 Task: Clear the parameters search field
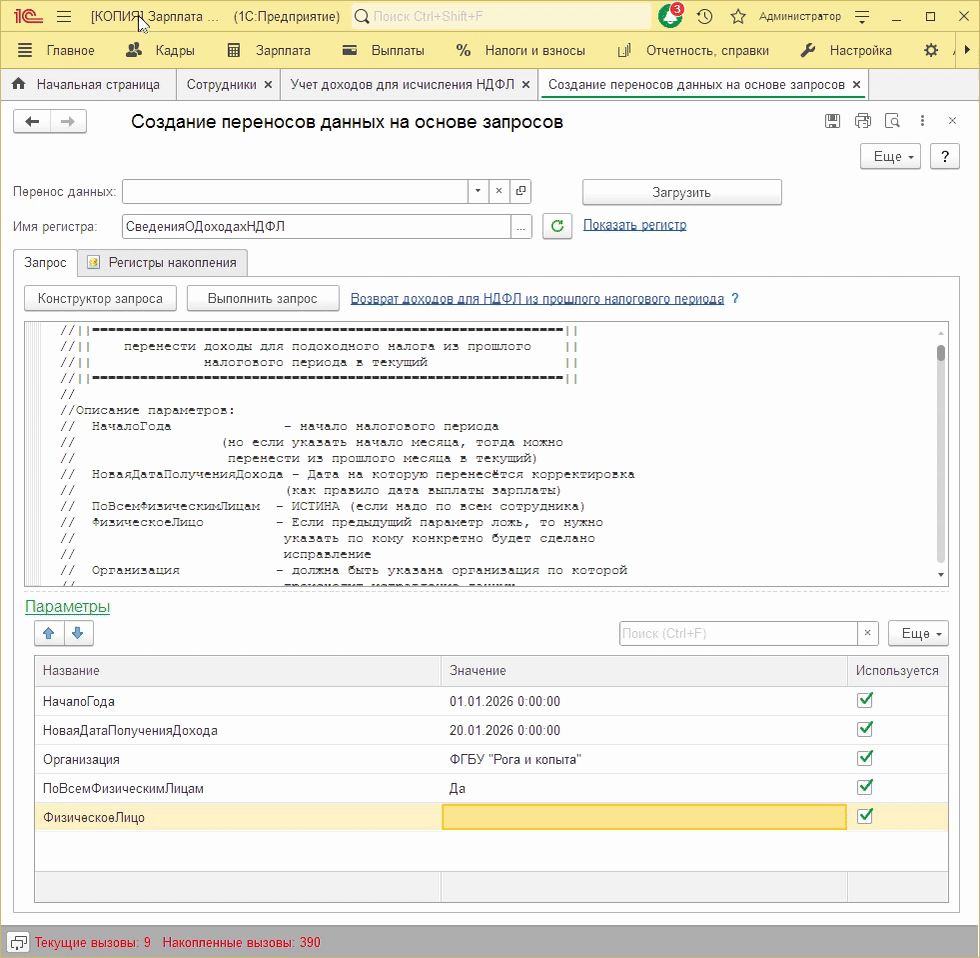pyautogui.click(x=868, y=633)
